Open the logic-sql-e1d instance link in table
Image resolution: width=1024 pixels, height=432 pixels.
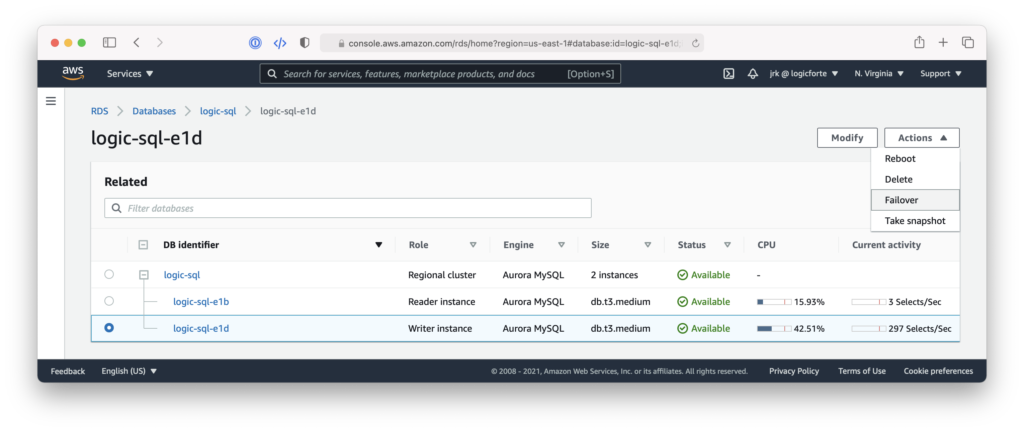pyautogui.click(x=201, y=328)
